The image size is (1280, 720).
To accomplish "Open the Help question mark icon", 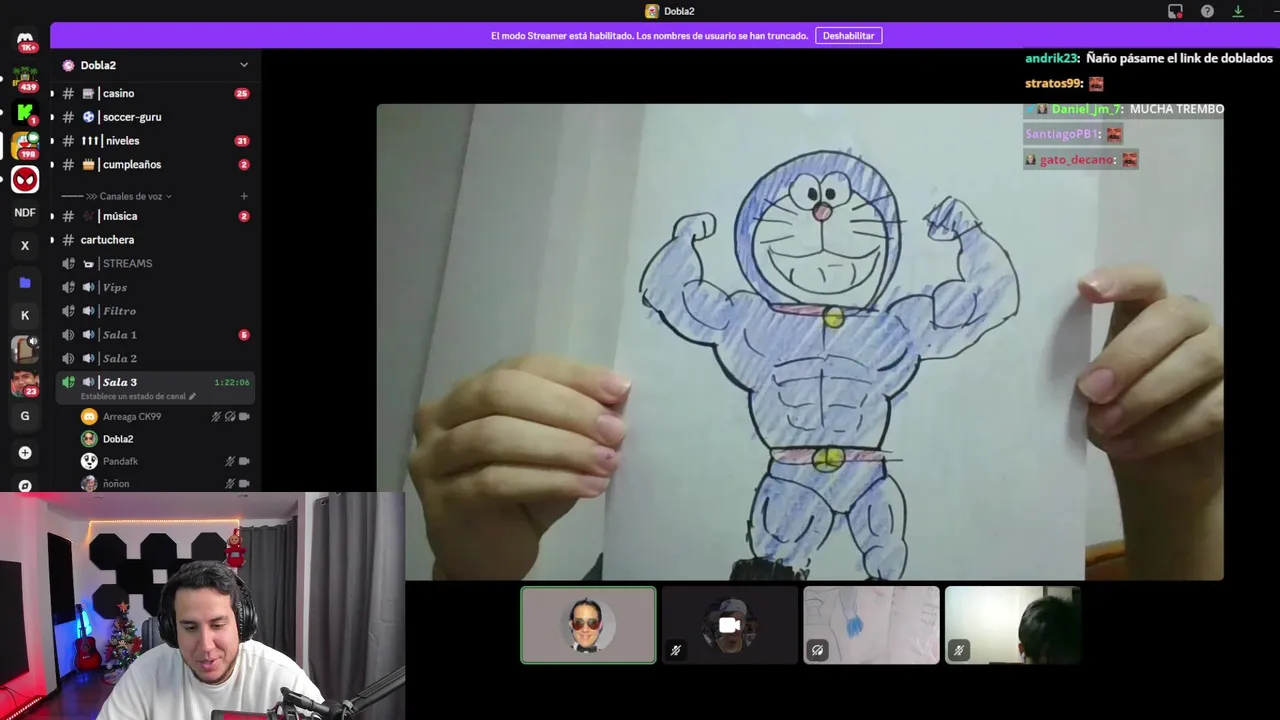I will pyautogui.click(x=1207, y=11).
